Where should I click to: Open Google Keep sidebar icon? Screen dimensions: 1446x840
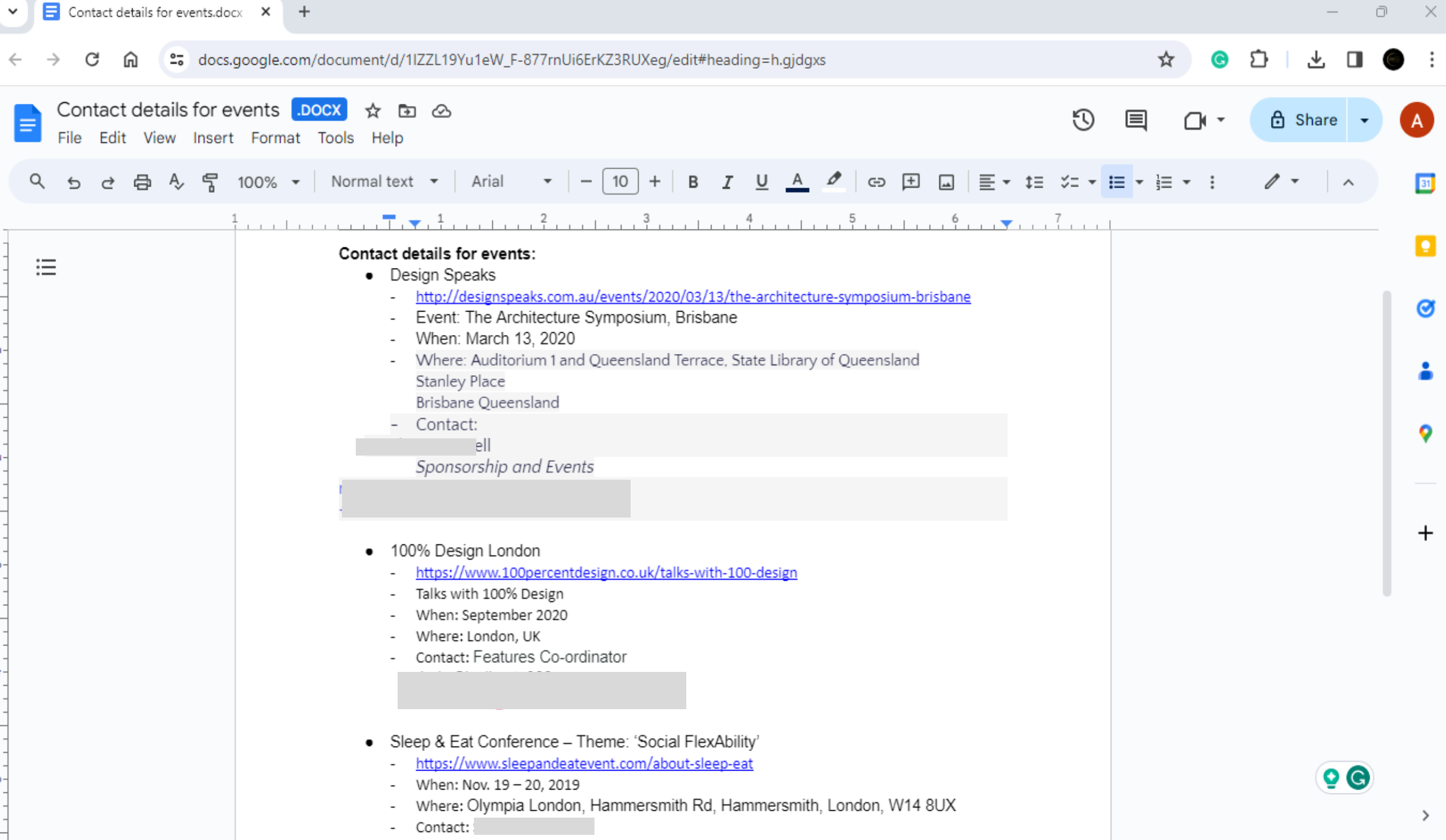(x=1425, y=246)
